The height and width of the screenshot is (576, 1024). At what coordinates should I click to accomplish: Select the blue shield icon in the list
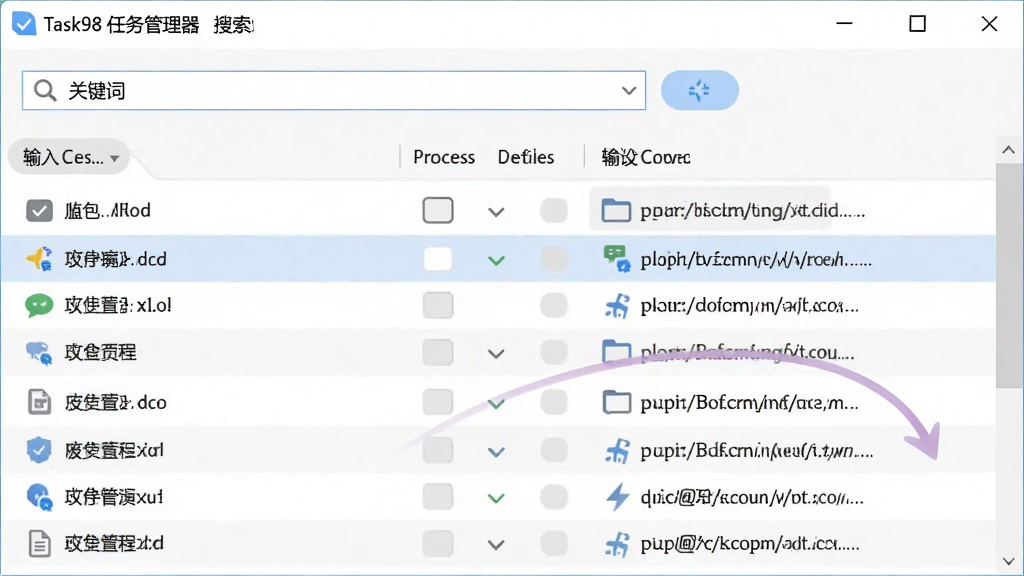click(39, 450)
